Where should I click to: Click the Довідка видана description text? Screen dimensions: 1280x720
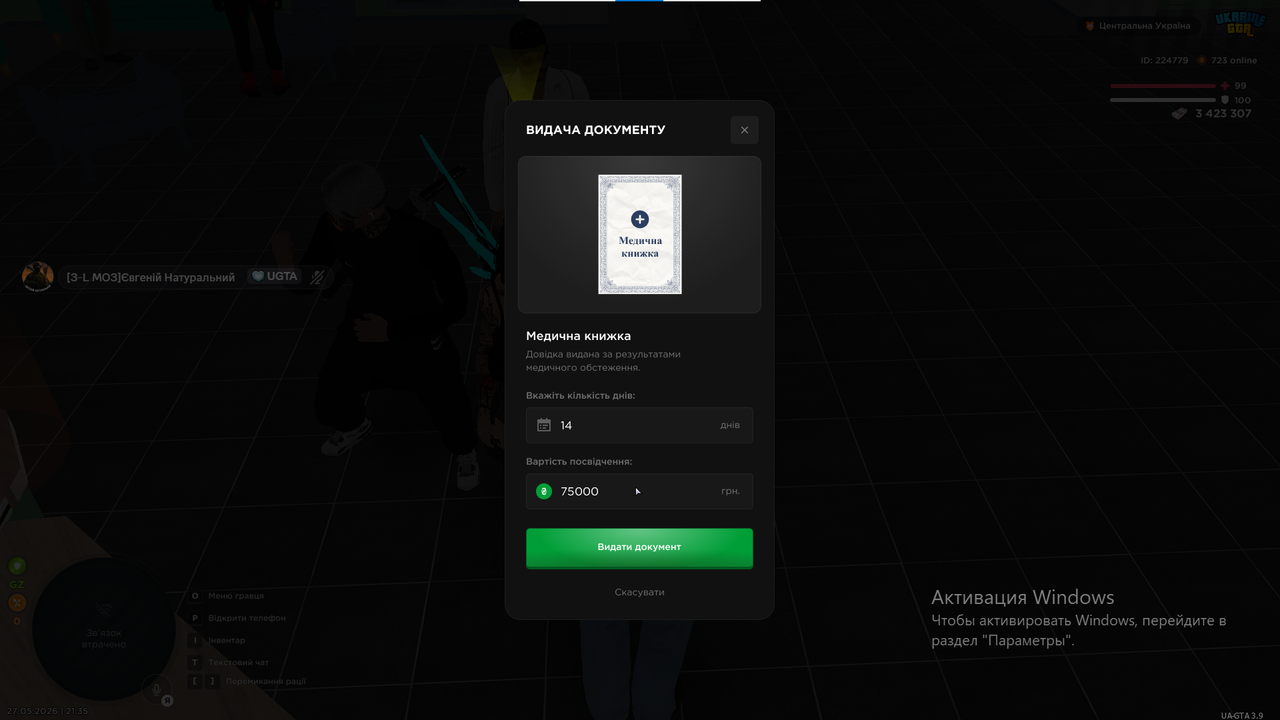click(x=603, y=361)
